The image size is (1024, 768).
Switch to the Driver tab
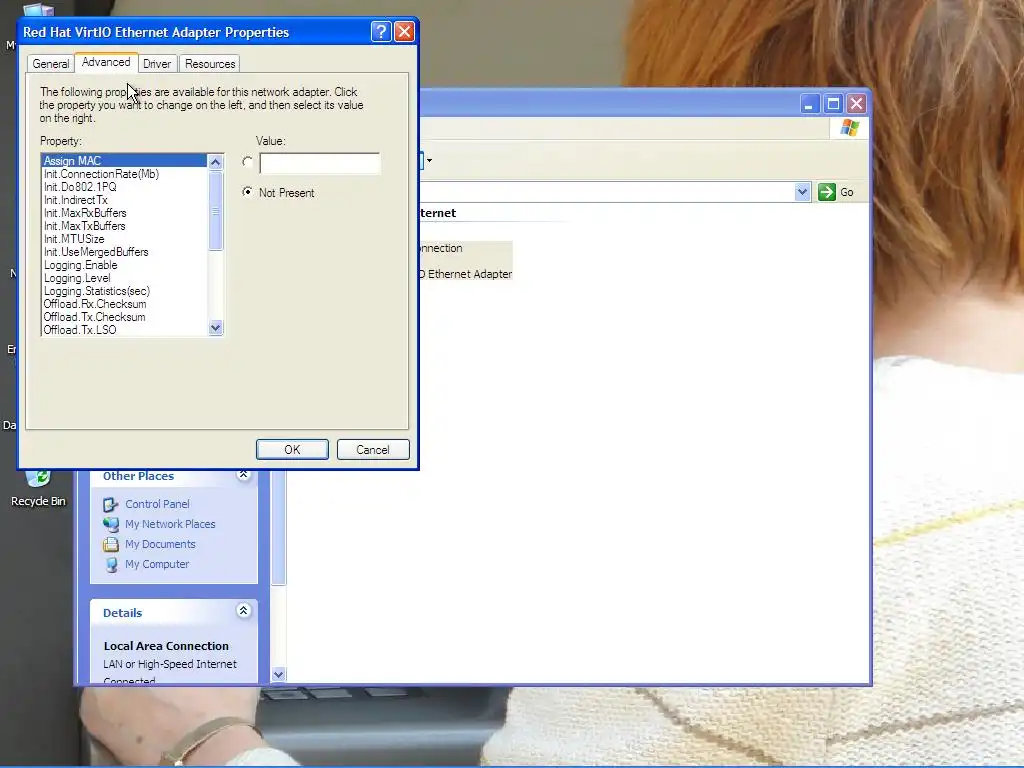pyautogui.click(x=157, y=64)
